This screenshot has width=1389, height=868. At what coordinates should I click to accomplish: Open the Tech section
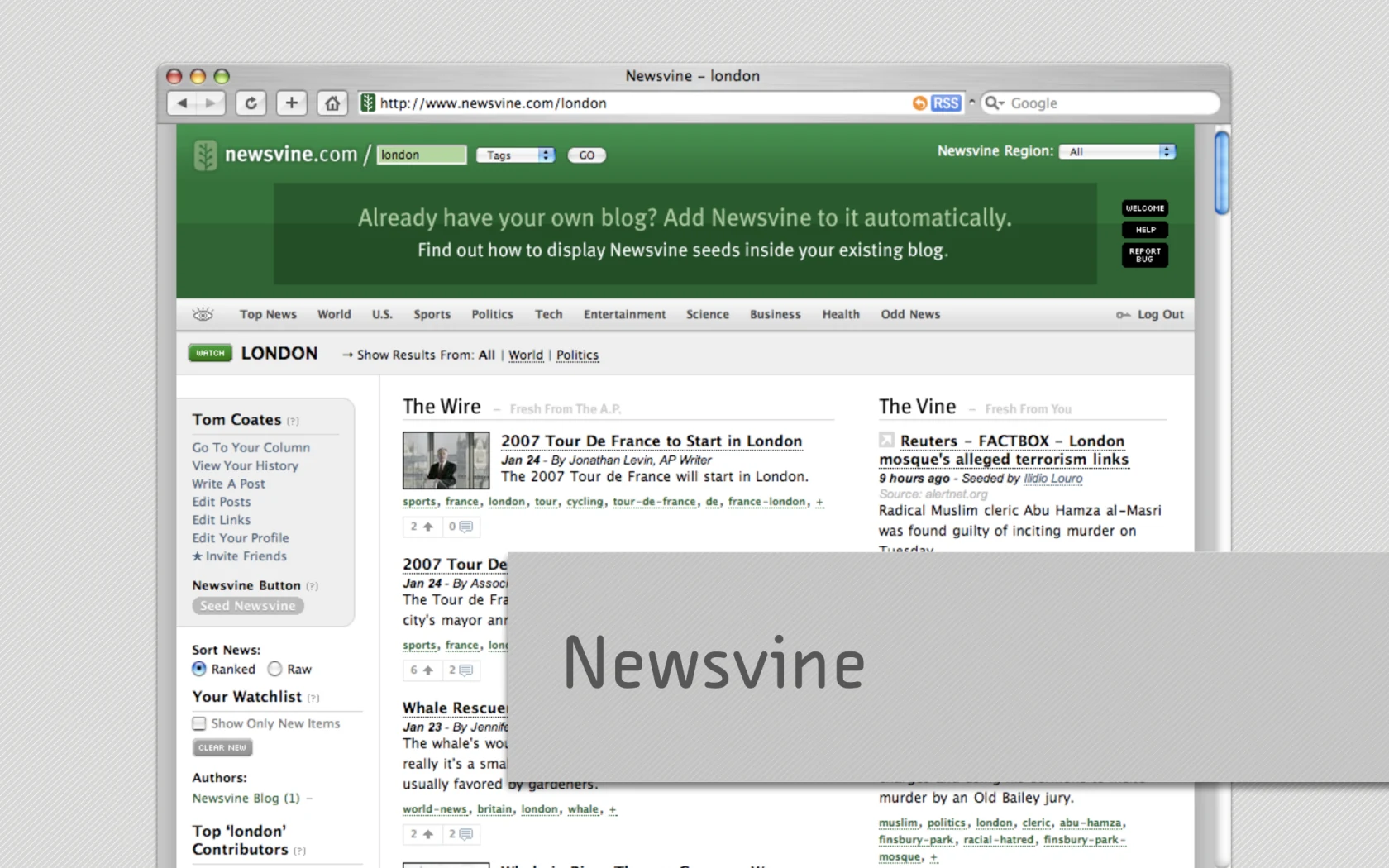548,314
